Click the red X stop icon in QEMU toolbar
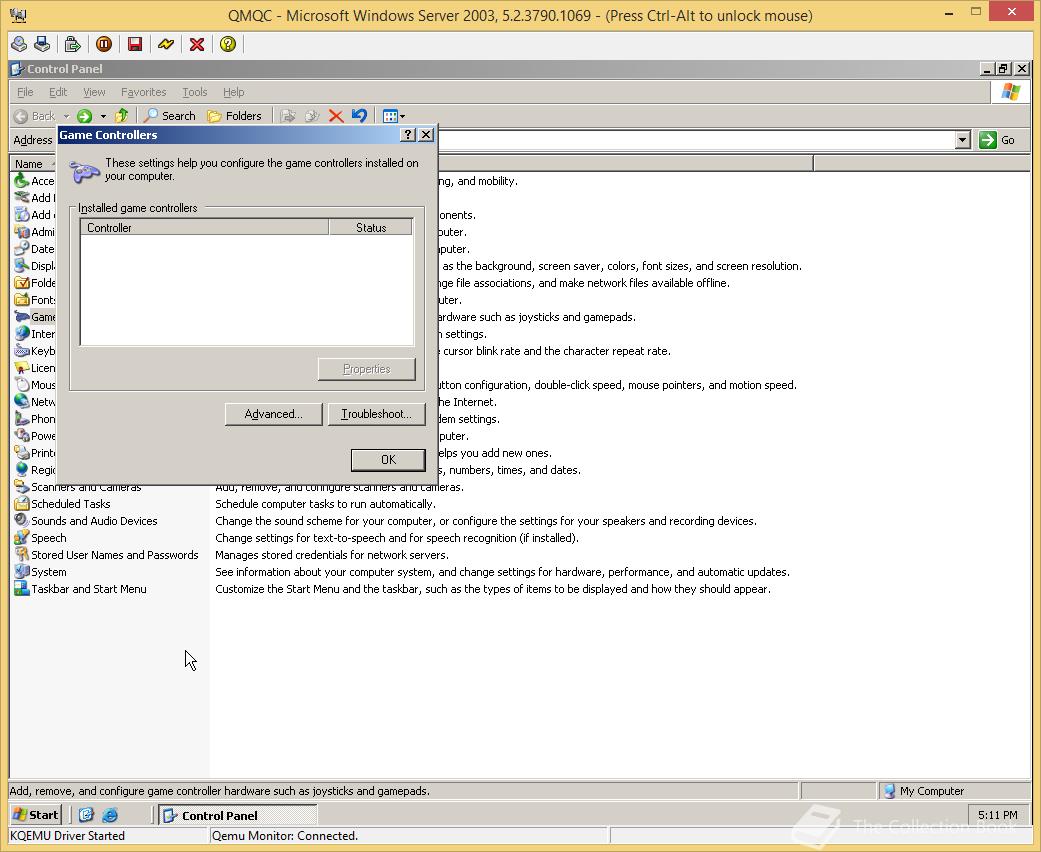The height and width of the screenshot is (852, 1041). point(197,44)
